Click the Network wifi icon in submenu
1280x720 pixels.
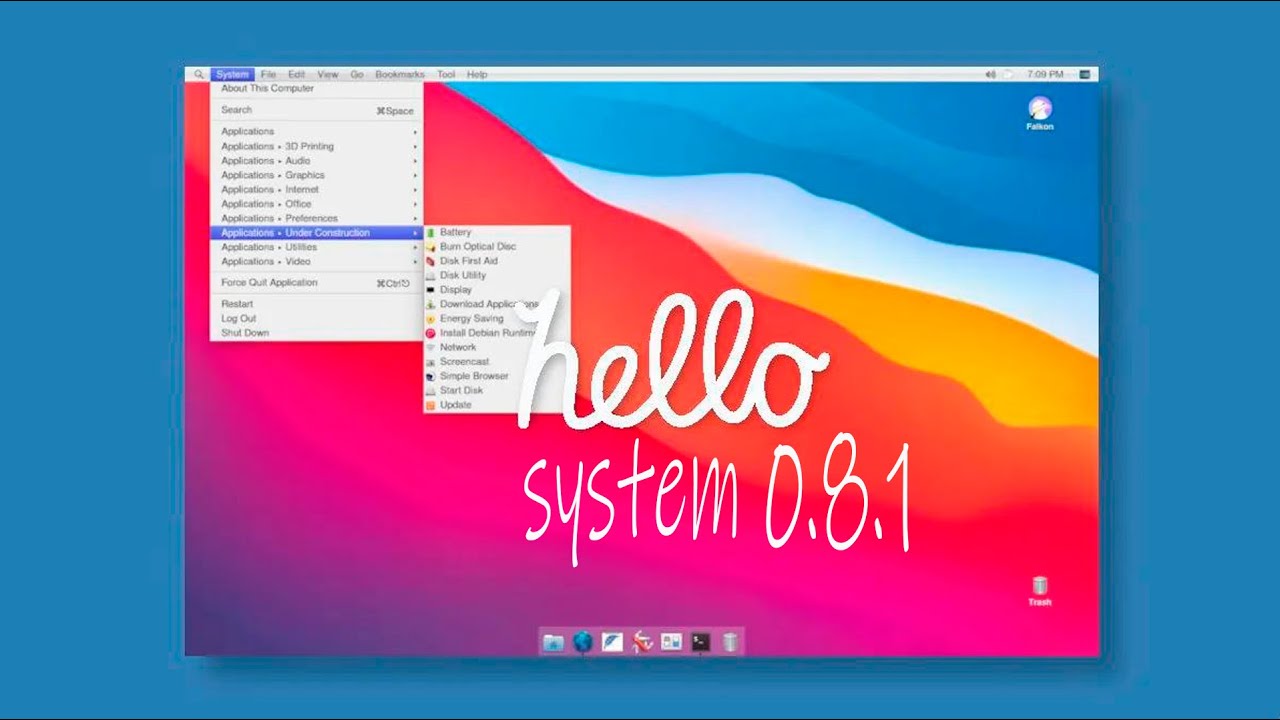[431, 347]
